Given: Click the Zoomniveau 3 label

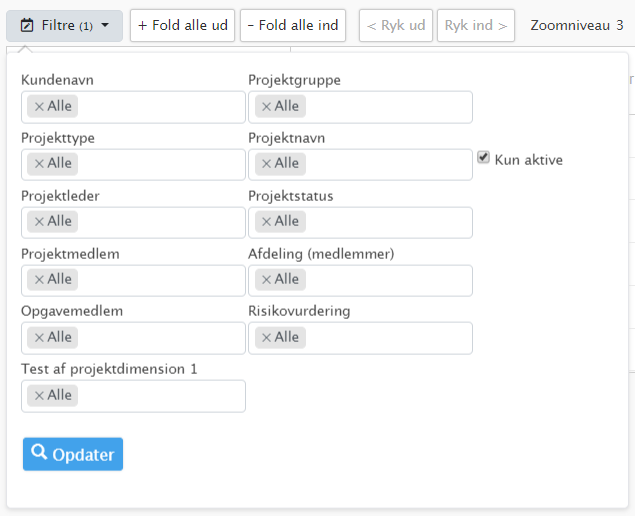Looking at the screenshot, I should click(x=577, y=26).
